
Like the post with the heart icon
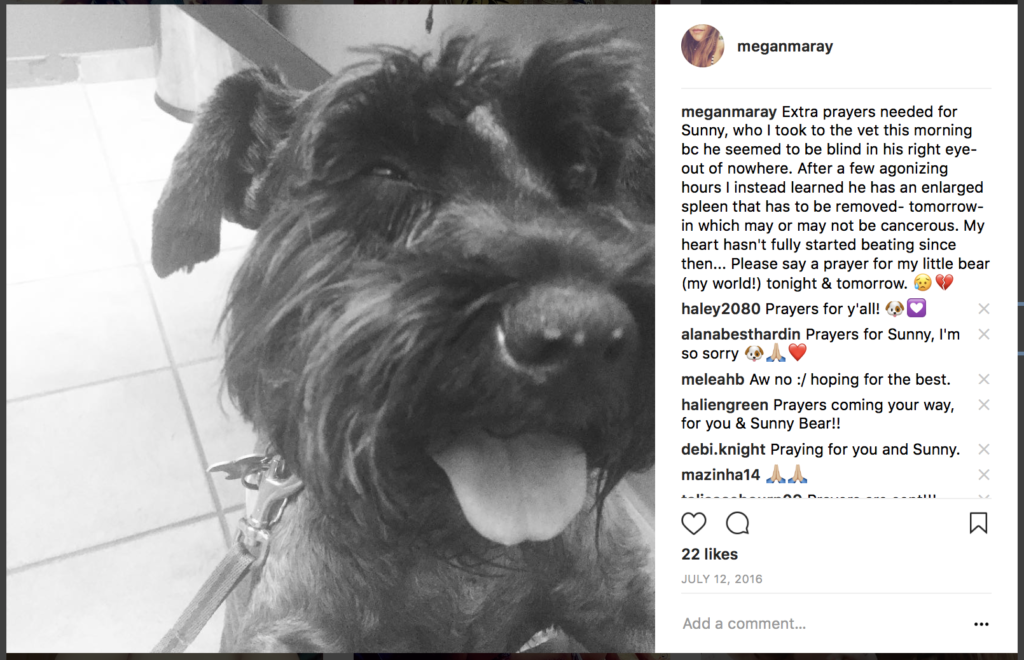point(694,524)
